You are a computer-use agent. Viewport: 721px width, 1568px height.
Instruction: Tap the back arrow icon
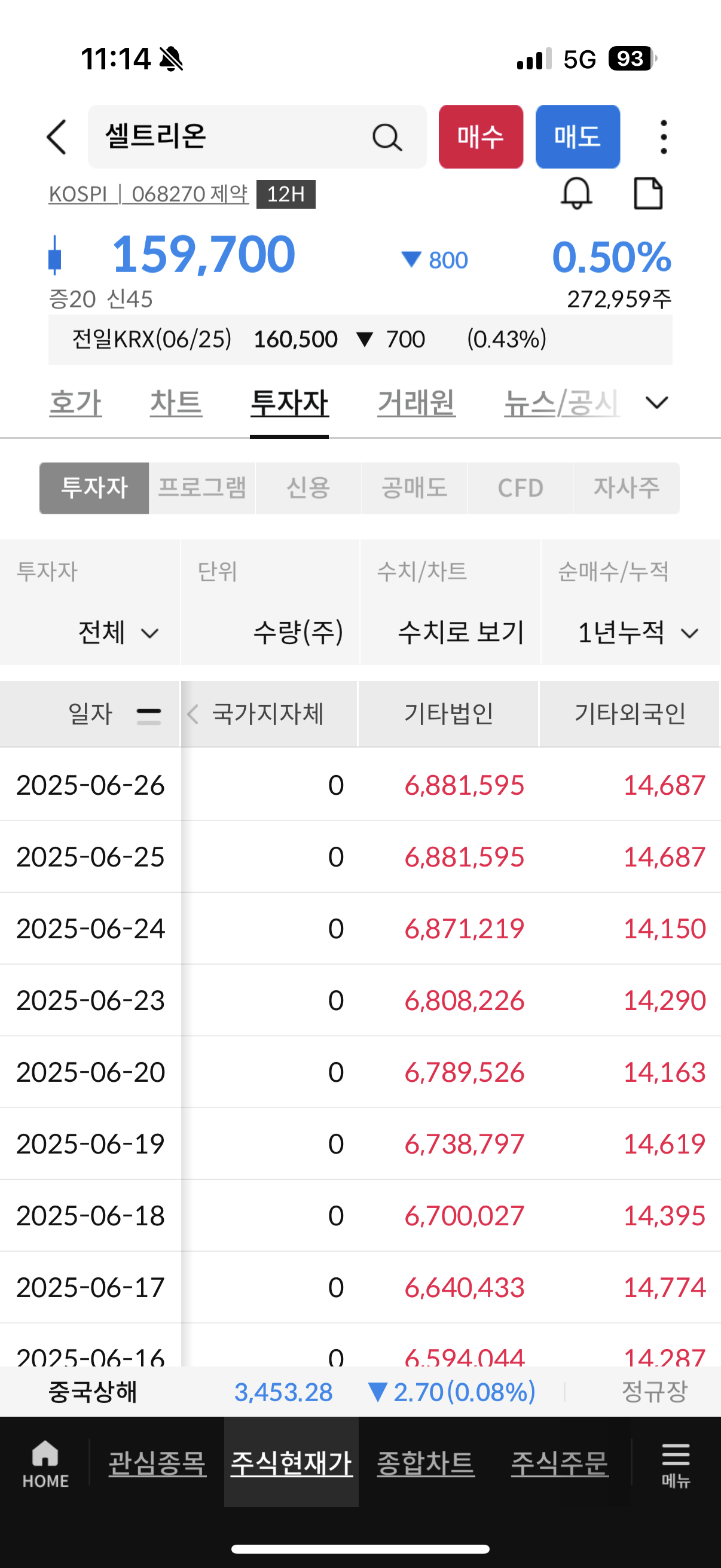point(57,137)
